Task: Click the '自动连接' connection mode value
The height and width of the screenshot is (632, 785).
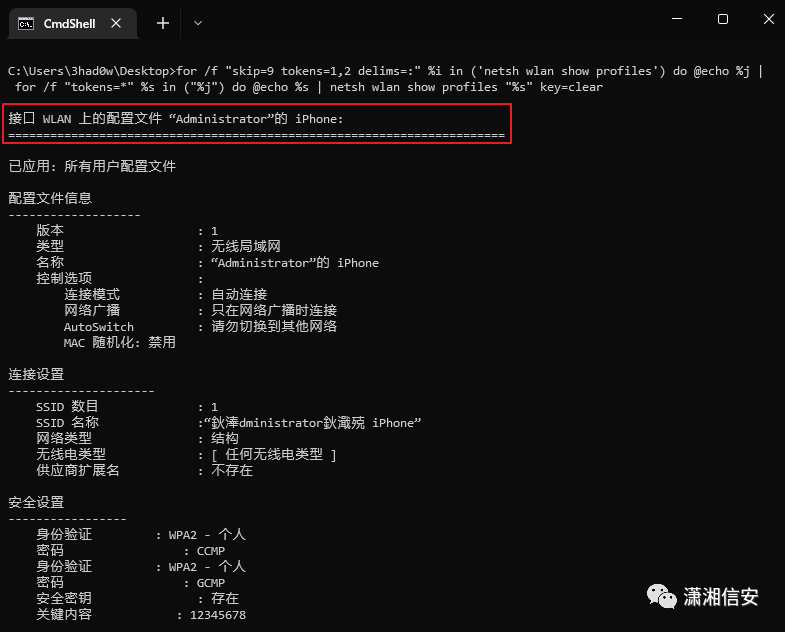Action: (239, 294)
